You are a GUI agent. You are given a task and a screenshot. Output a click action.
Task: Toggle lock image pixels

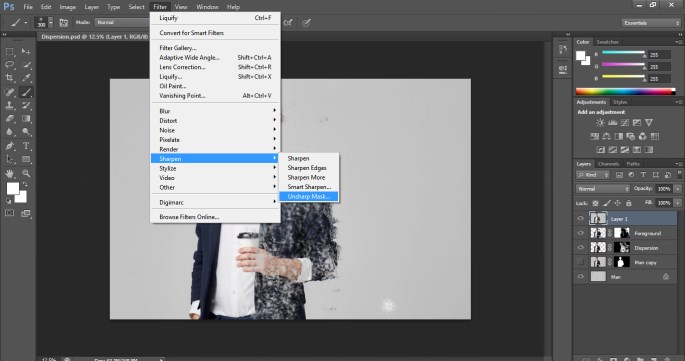(606, 203)
